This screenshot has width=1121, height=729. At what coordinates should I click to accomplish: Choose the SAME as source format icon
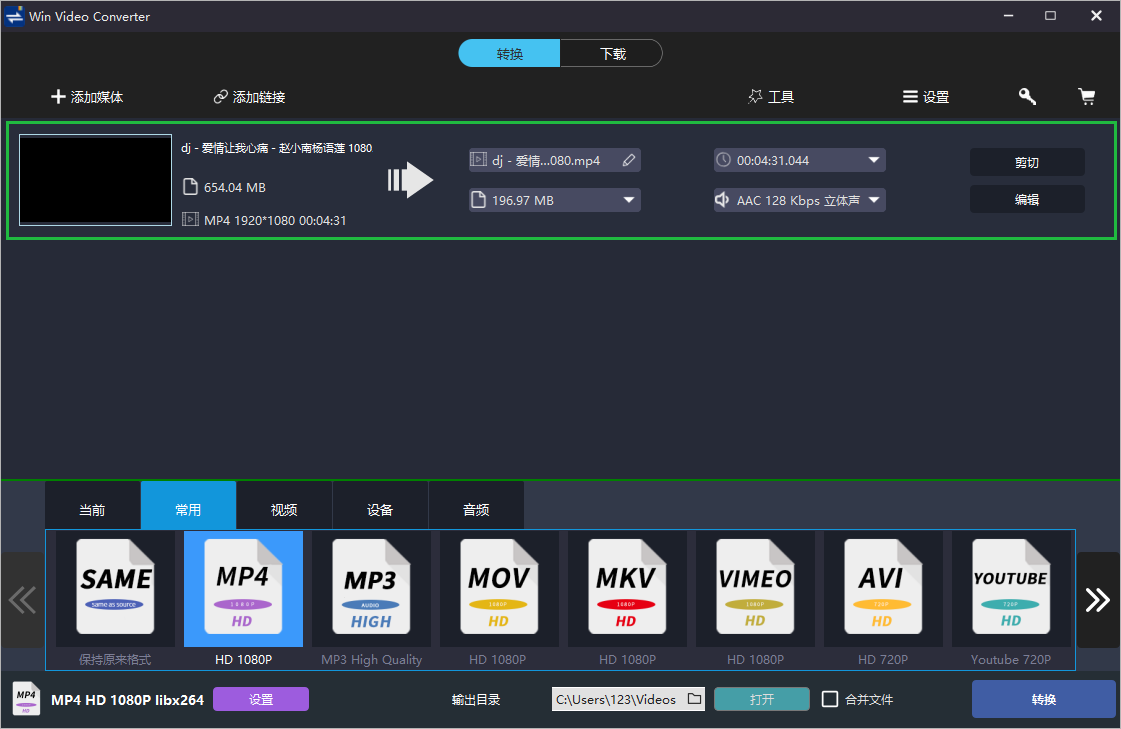(x=116, y=587)
